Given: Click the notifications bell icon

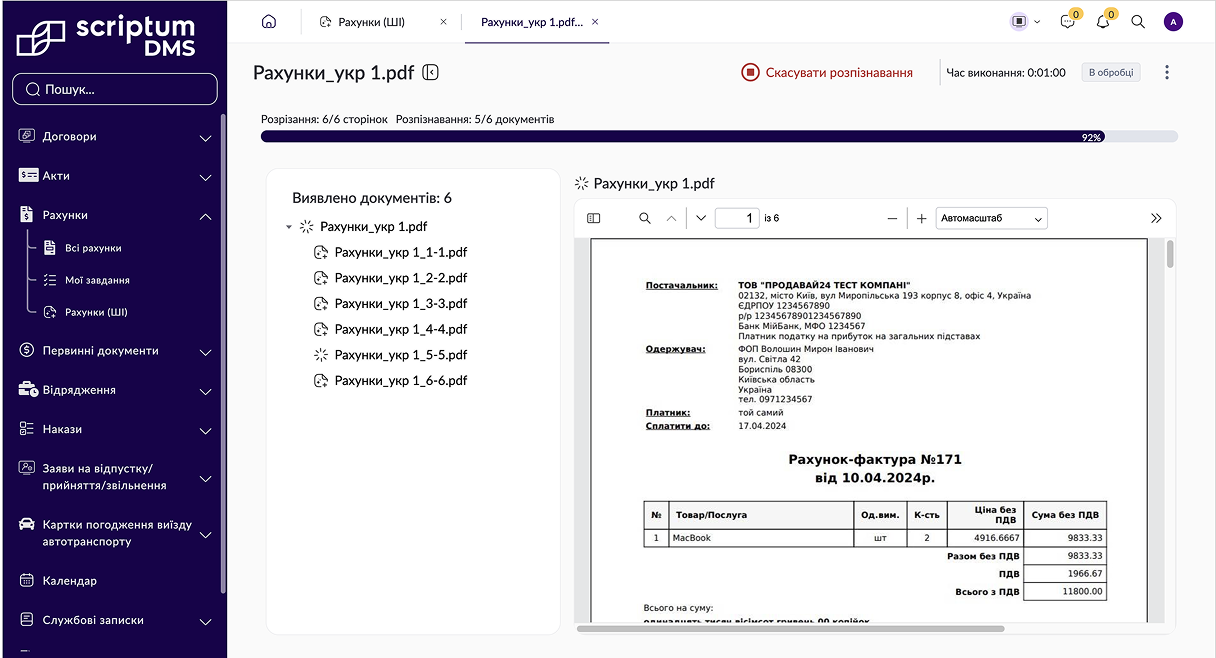Looking at the screenshot, I should [x=1103, y=22].
